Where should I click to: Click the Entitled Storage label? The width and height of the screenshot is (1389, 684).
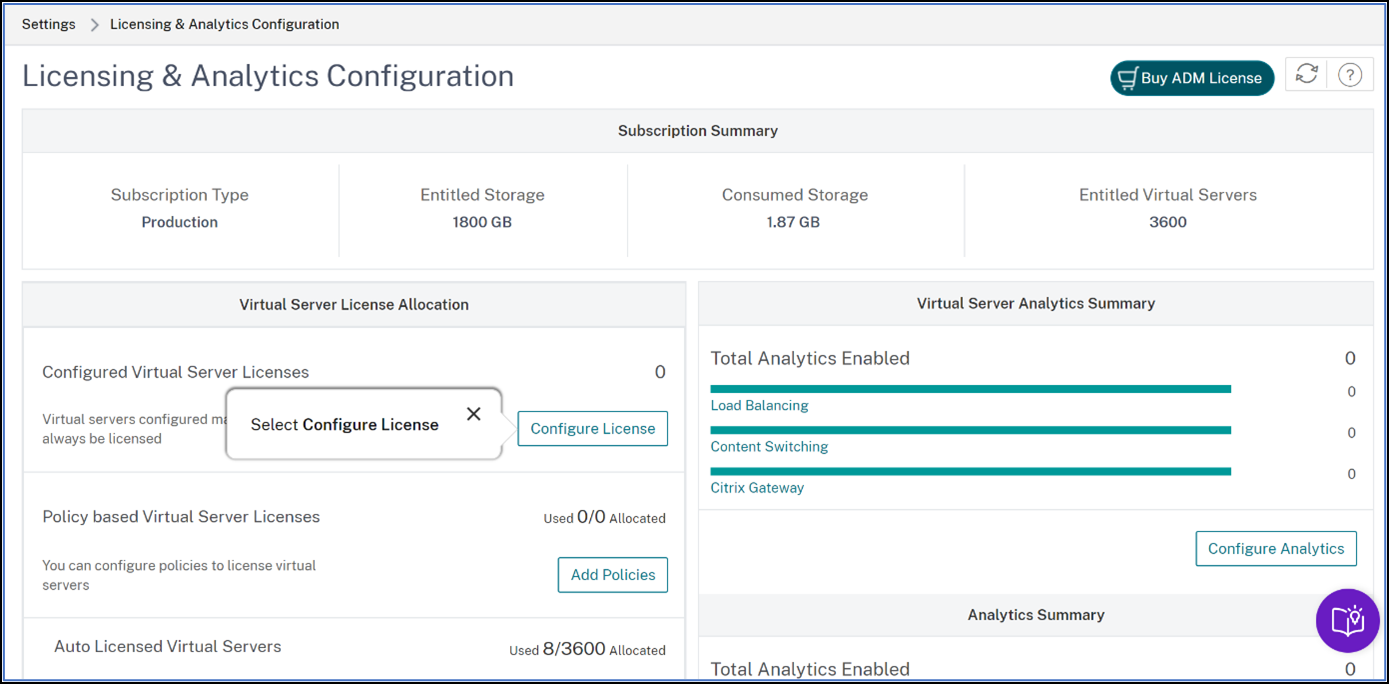pyautogui.click(x=482, y=195)
